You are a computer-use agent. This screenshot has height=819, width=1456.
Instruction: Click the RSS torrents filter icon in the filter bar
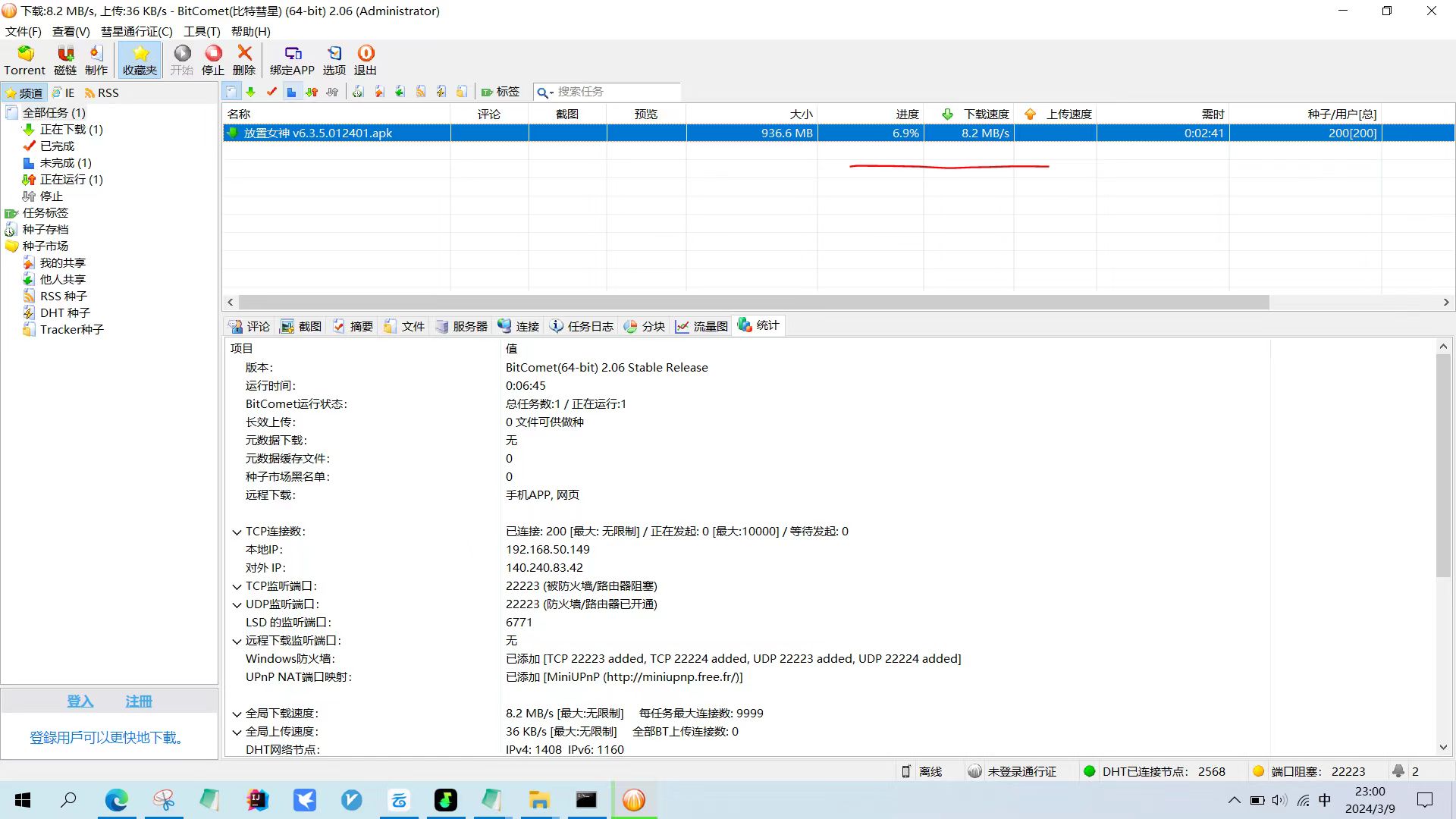point(420,92)
